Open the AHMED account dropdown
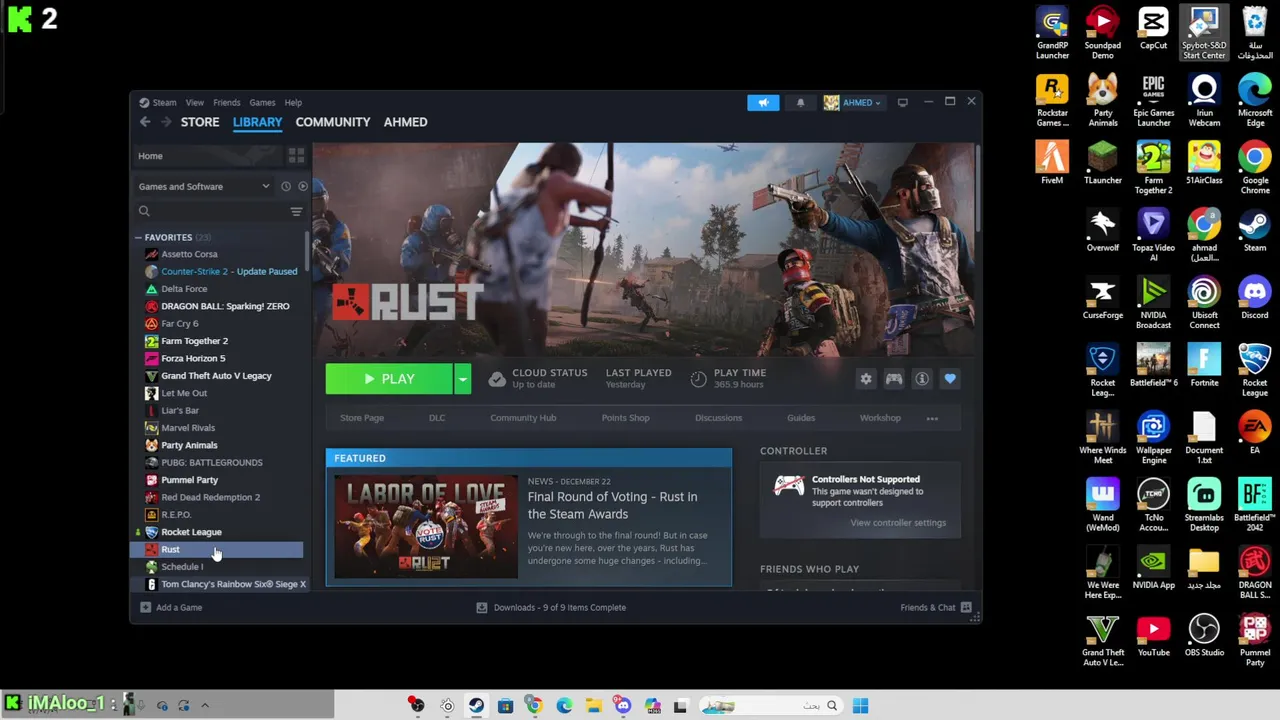 point(853,102)
